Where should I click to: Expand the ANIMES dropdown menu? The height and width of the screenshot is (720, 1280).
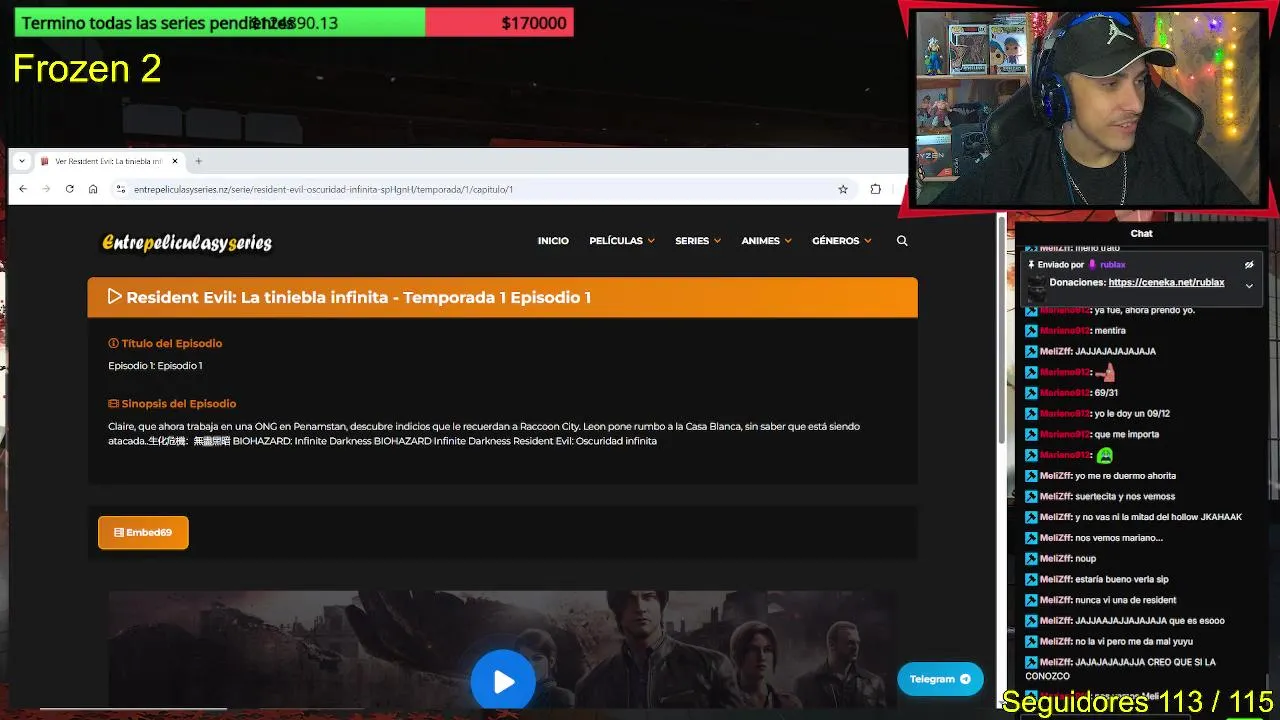[766, 241]
